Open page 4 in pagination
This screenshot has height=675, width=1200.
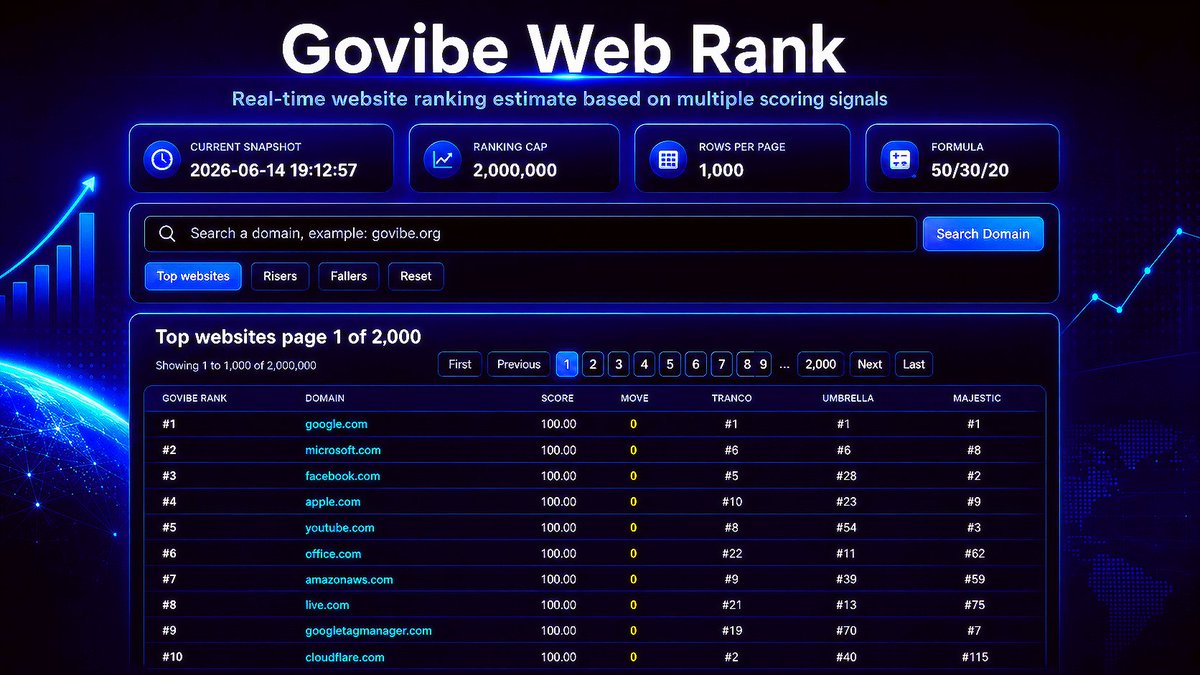pos(645,364)
